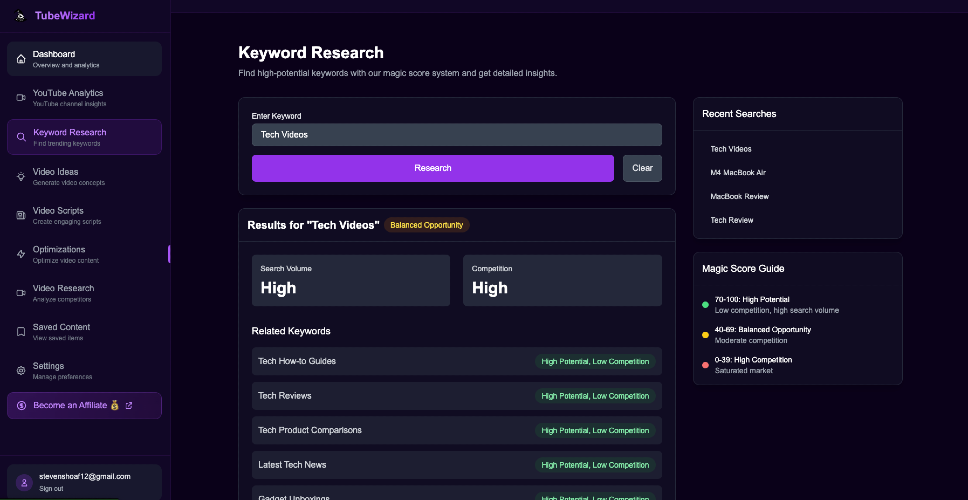The width and height of the screenshot is (968, 500).
Task: Open Settings in sidebar
Action: [x=85, y=370]
